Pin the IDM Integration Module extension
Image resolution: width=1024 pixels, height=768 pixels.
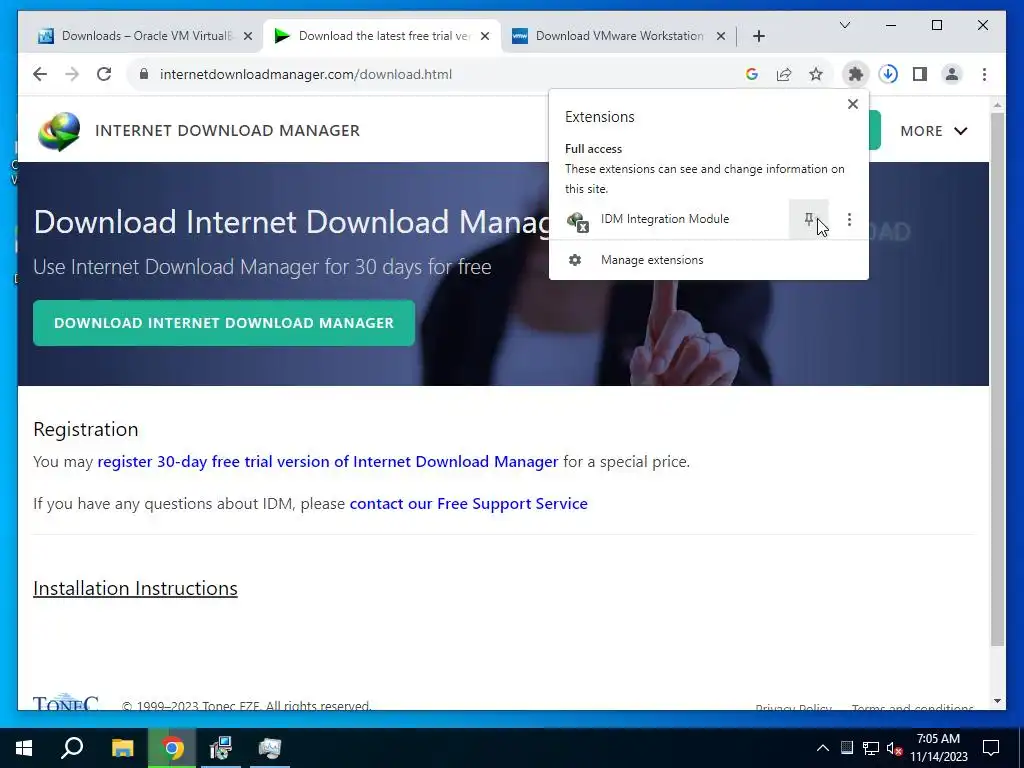point(808,219)
